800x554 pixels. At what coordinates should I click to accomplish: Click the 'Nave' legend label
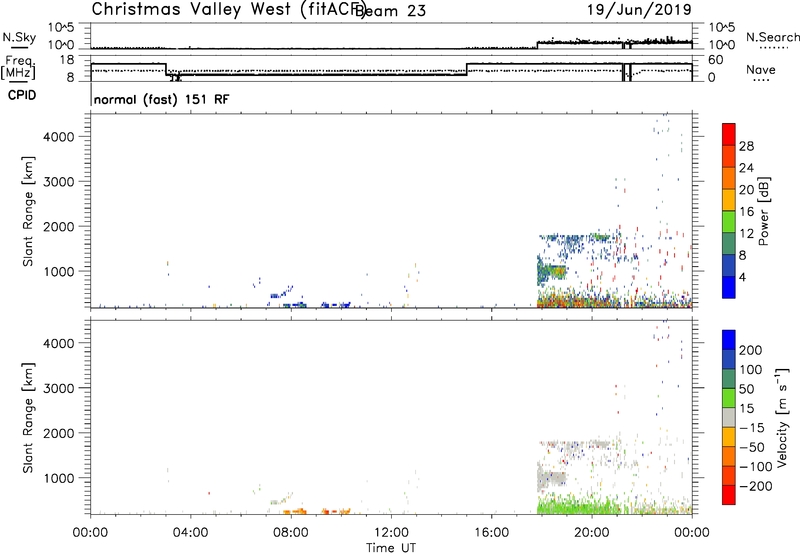point(761,69)
